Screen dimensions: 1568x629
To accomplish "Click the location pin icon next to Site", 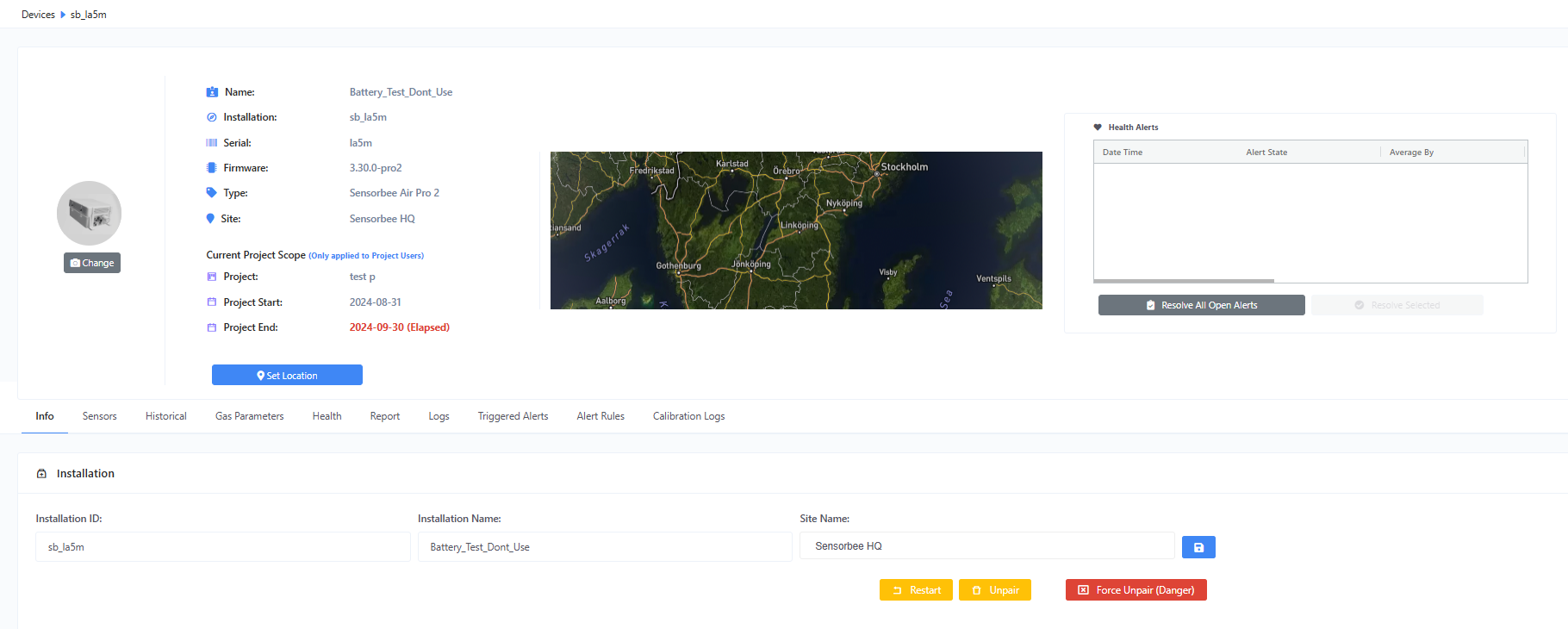I will click(x=210, y=219).
